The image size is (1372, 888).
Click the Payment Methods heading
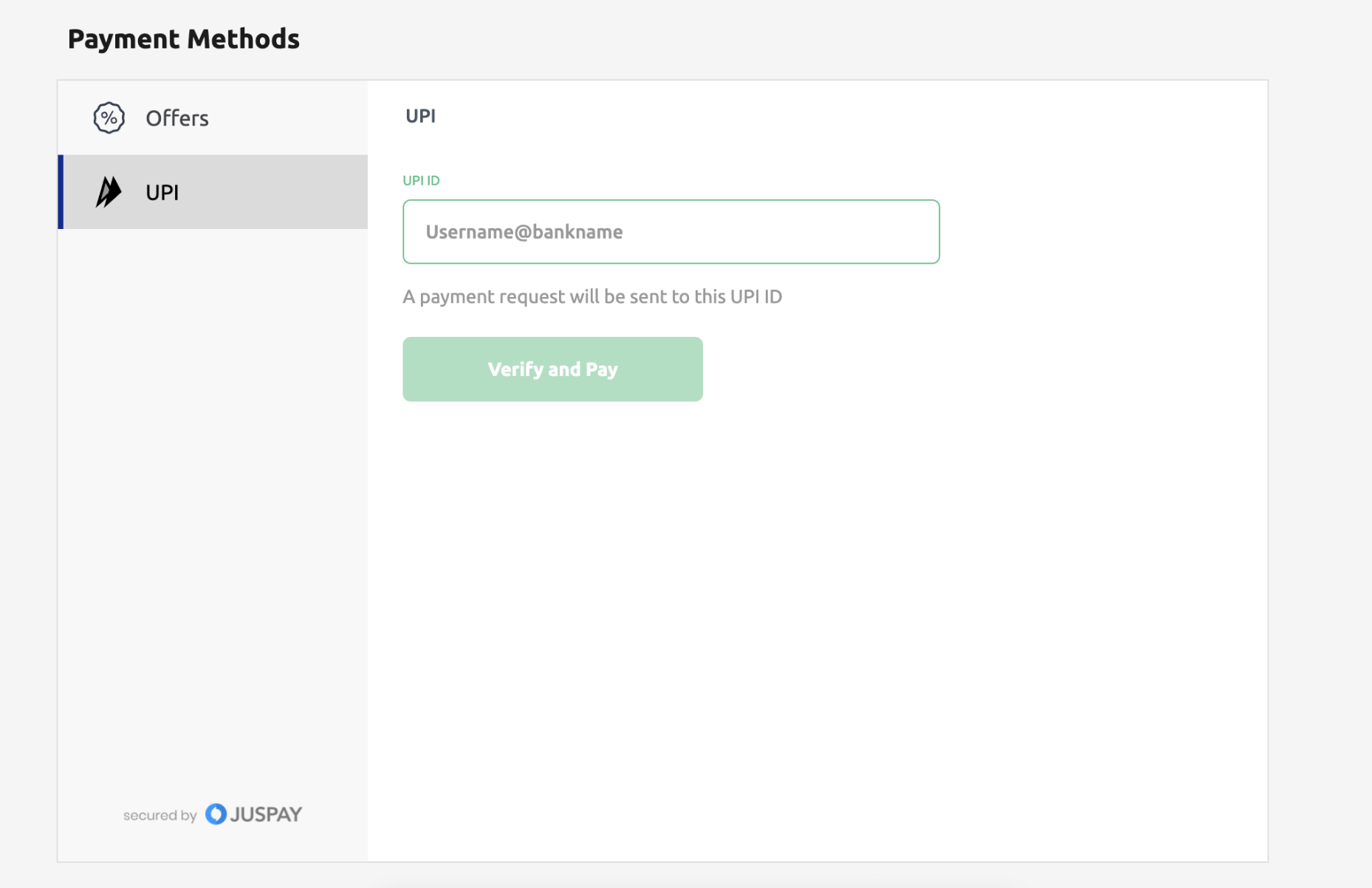coord(184,39)
